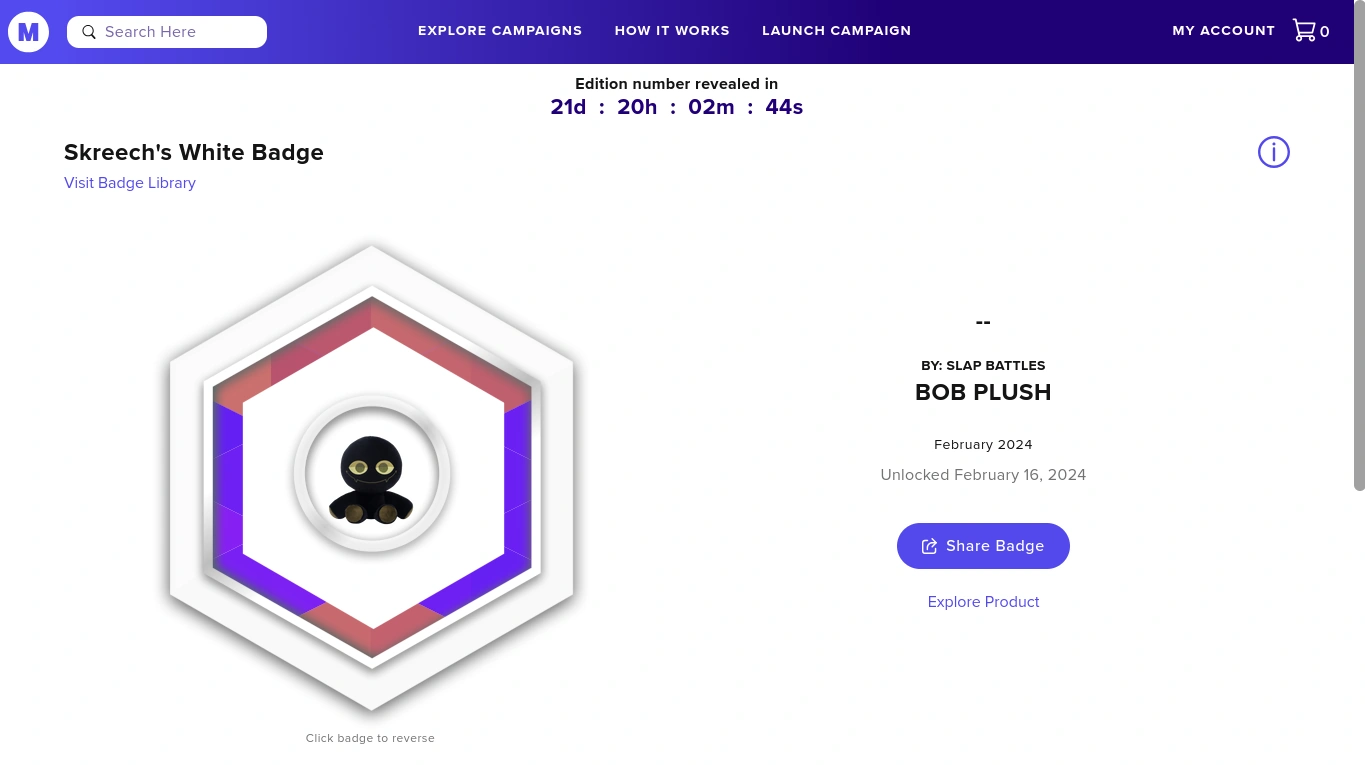Image resolution: width=1365 pixels, height=765 pixels.
Task: Click the edition countdown timer
Action: 676,107
